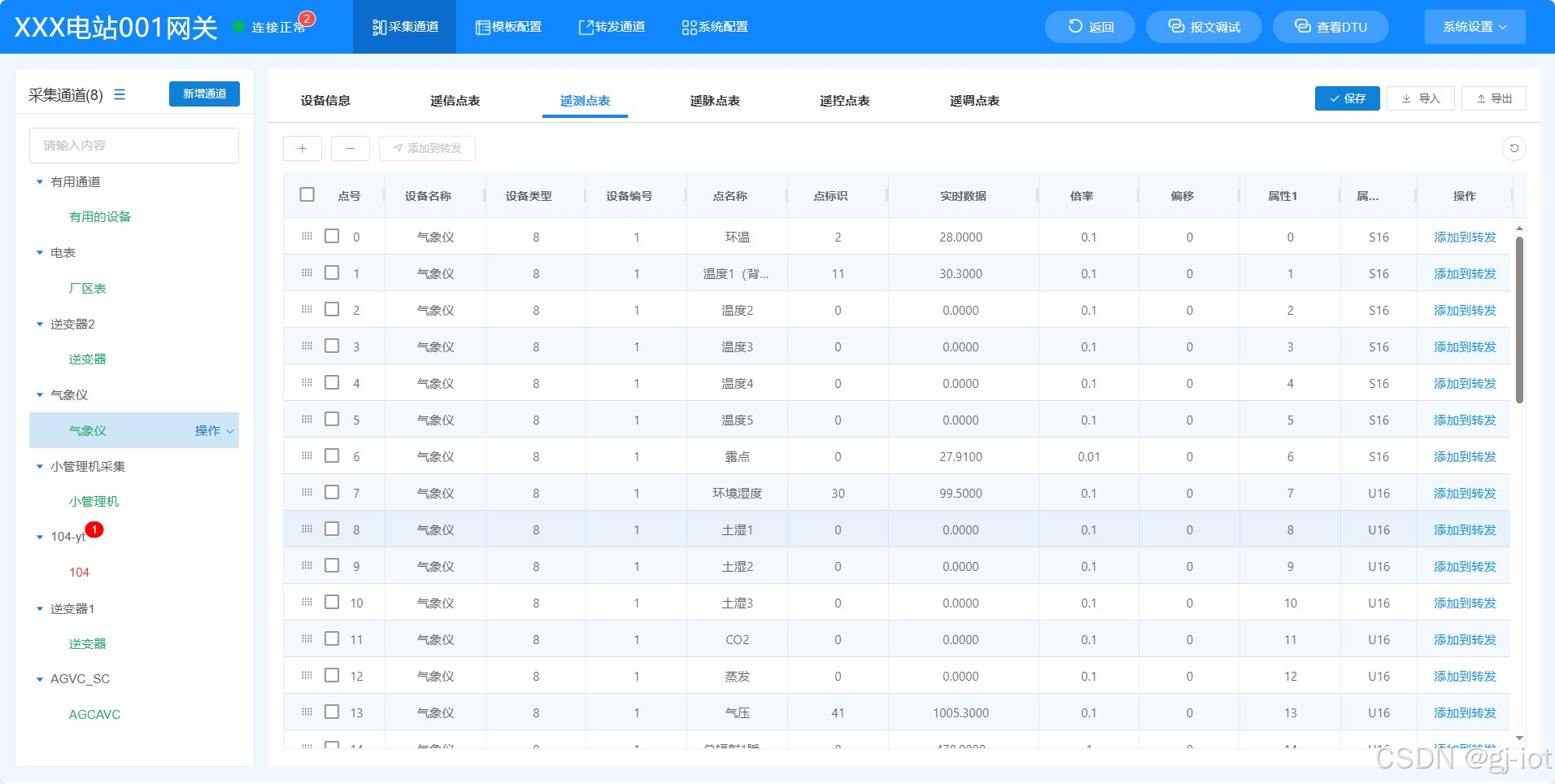
Task: Click drag handle icon of row 3
Action: click(307, 346)
